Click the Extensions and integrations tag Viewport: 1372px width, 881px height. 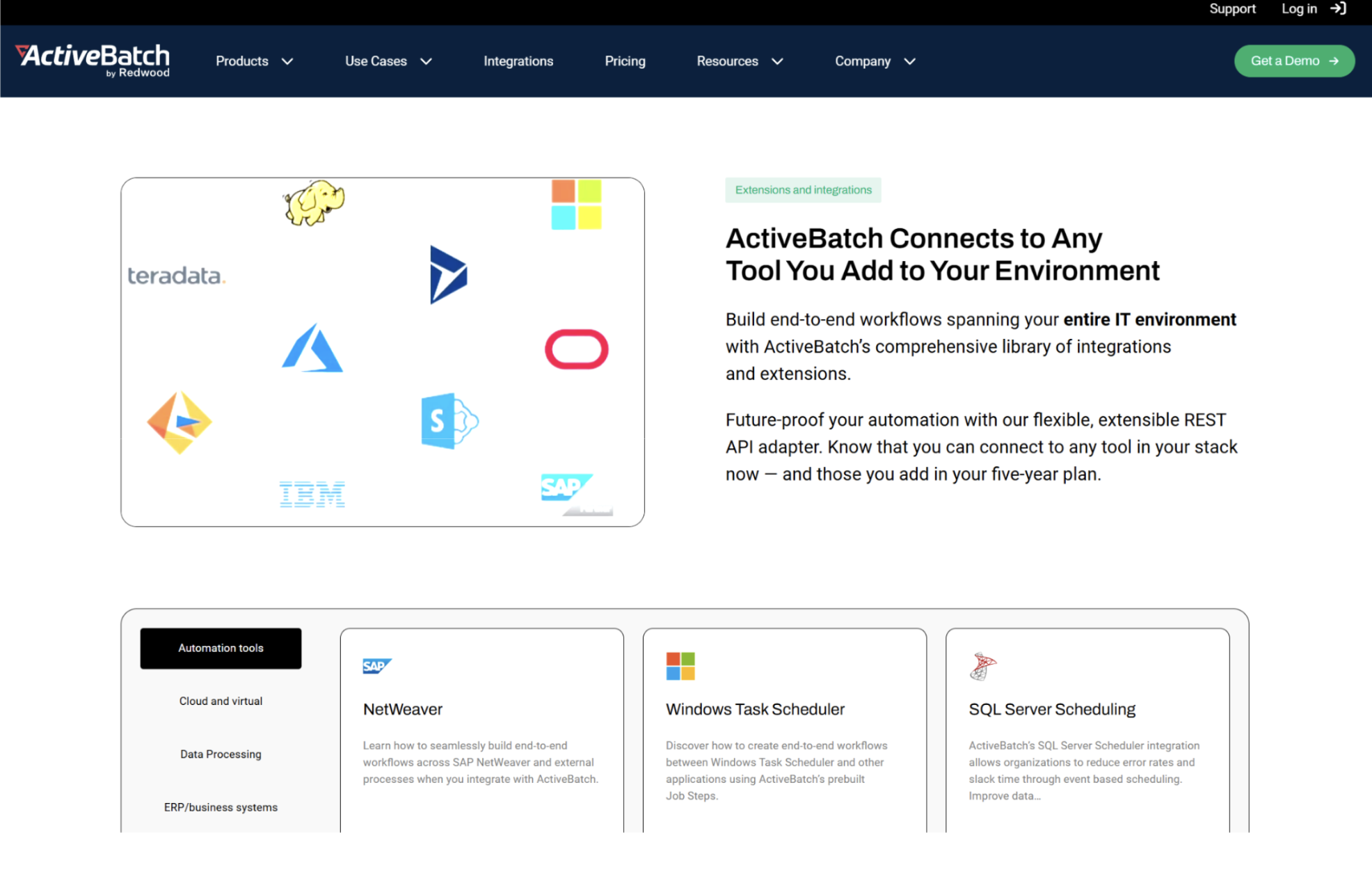[803, 190]
